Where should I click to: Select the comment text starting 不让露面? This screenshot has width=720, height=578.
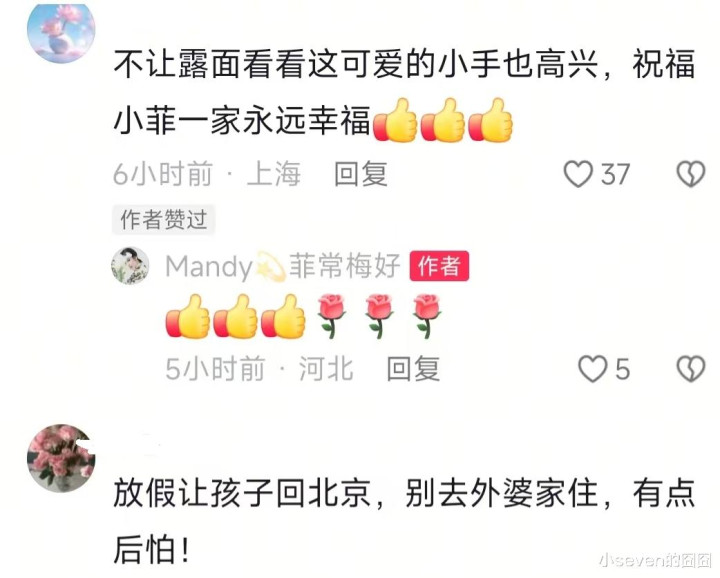[x=404, y=92]
